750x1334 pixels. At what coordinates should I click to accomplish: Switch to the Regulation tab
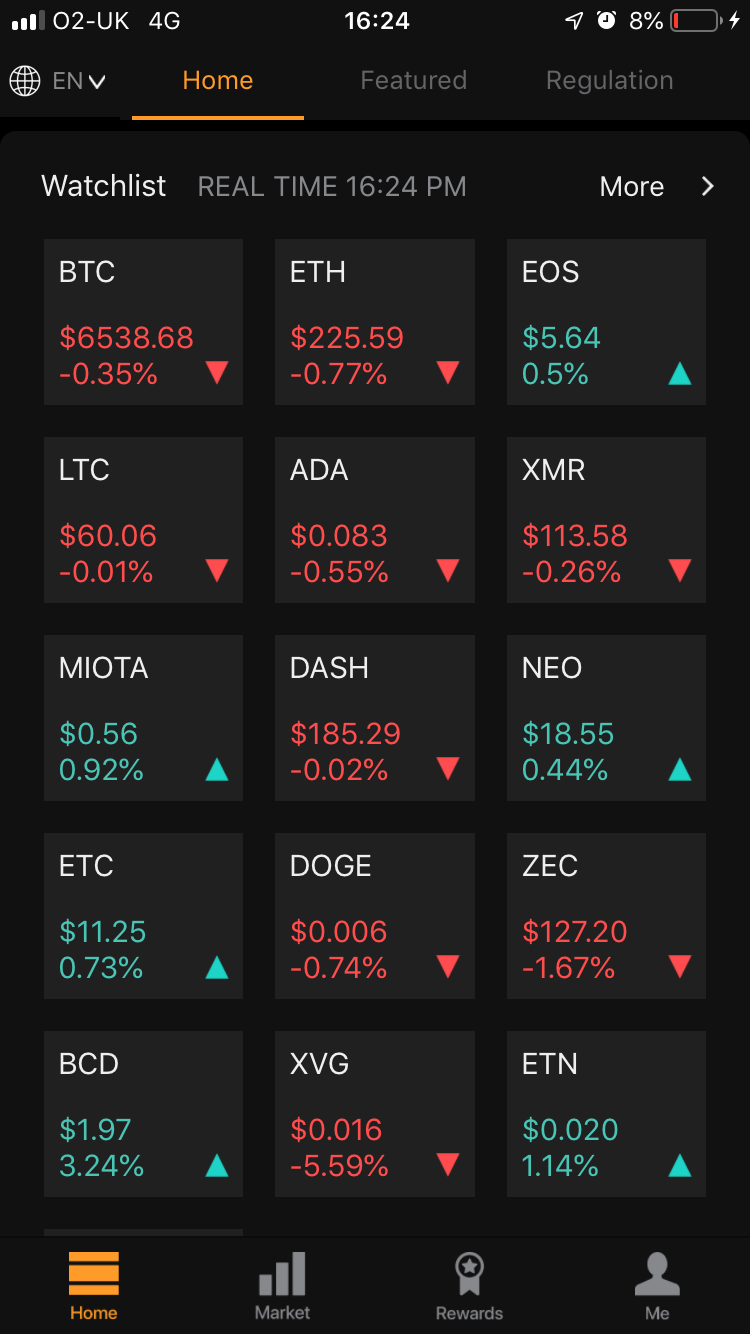coord(609,80)
